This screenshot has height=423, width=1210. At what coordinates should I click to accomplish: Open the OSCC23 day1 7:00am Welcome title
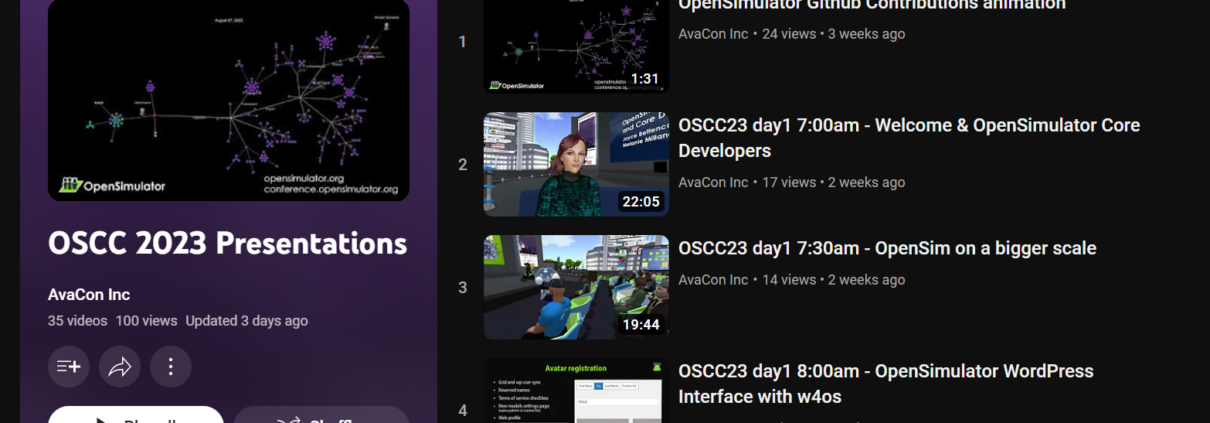(909, 138)
